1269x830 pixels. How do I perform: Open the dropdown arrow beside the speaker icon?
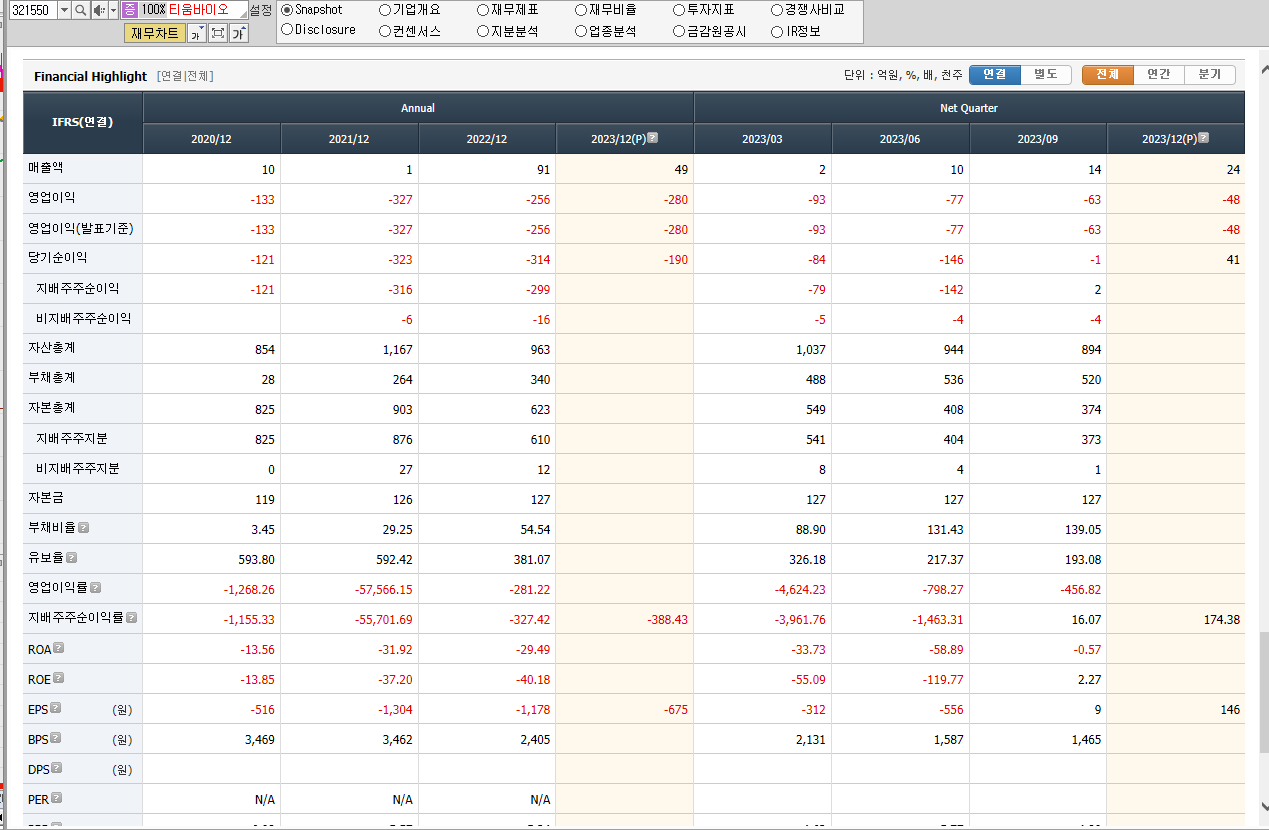coord(113,10)
